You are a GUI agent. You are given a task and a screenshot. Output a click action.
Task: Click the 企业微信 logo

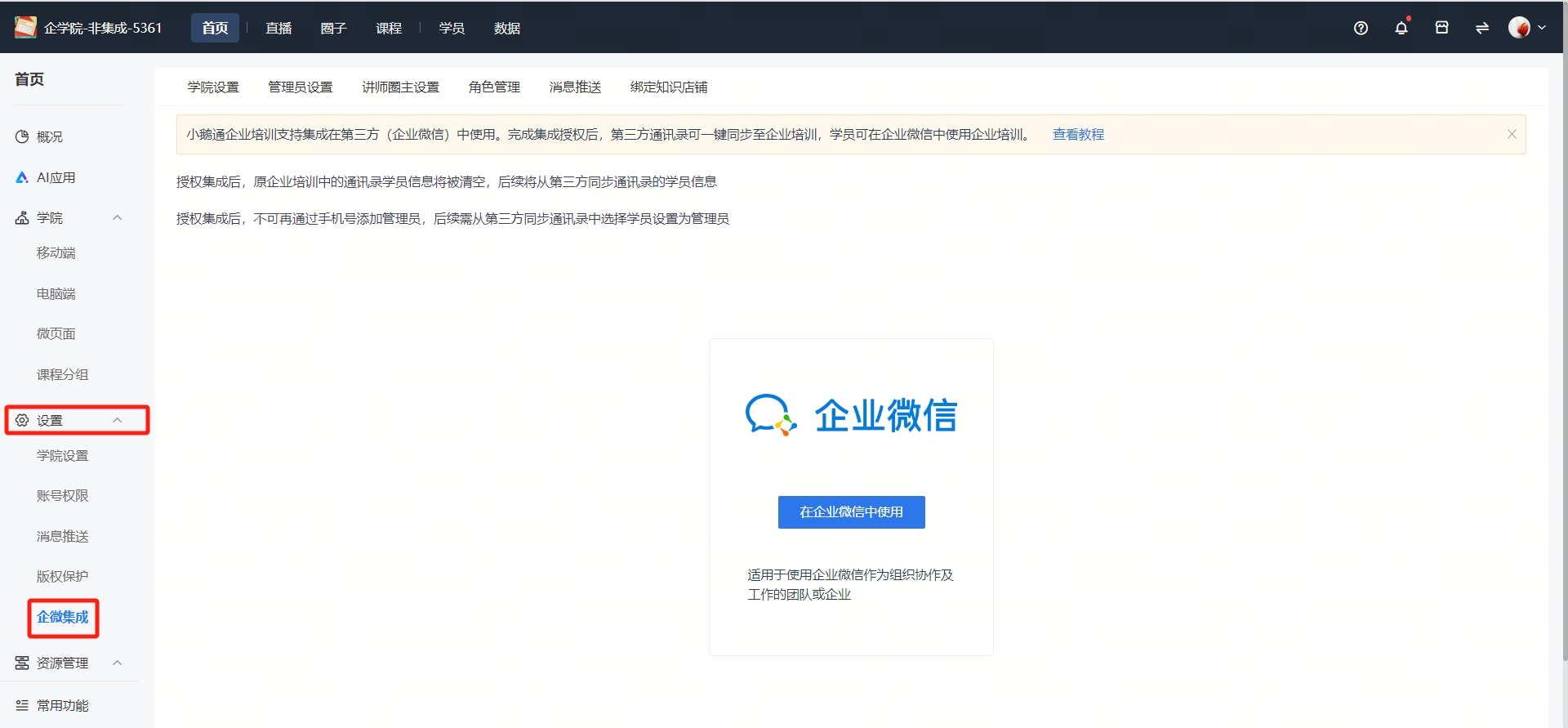click(x=851, y=415)
